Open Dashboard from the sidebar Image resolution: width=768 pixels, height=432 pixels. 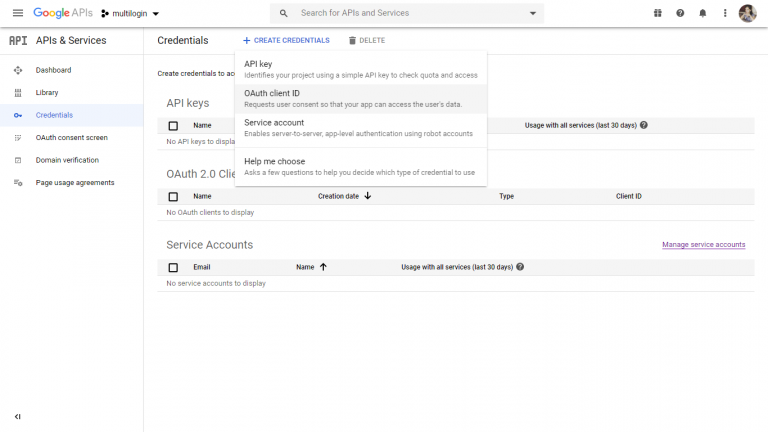coord(53,70)
